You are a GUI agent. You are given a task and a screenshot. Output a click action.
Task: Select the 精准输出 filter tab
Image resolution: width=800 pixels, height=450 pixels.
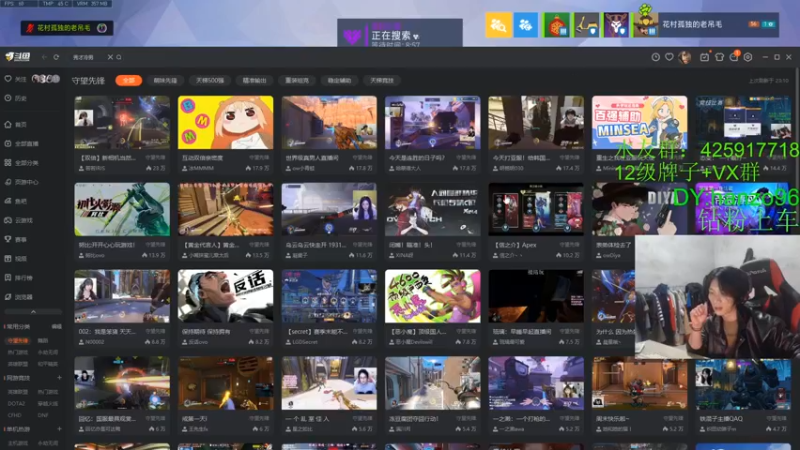pos(254,81)
